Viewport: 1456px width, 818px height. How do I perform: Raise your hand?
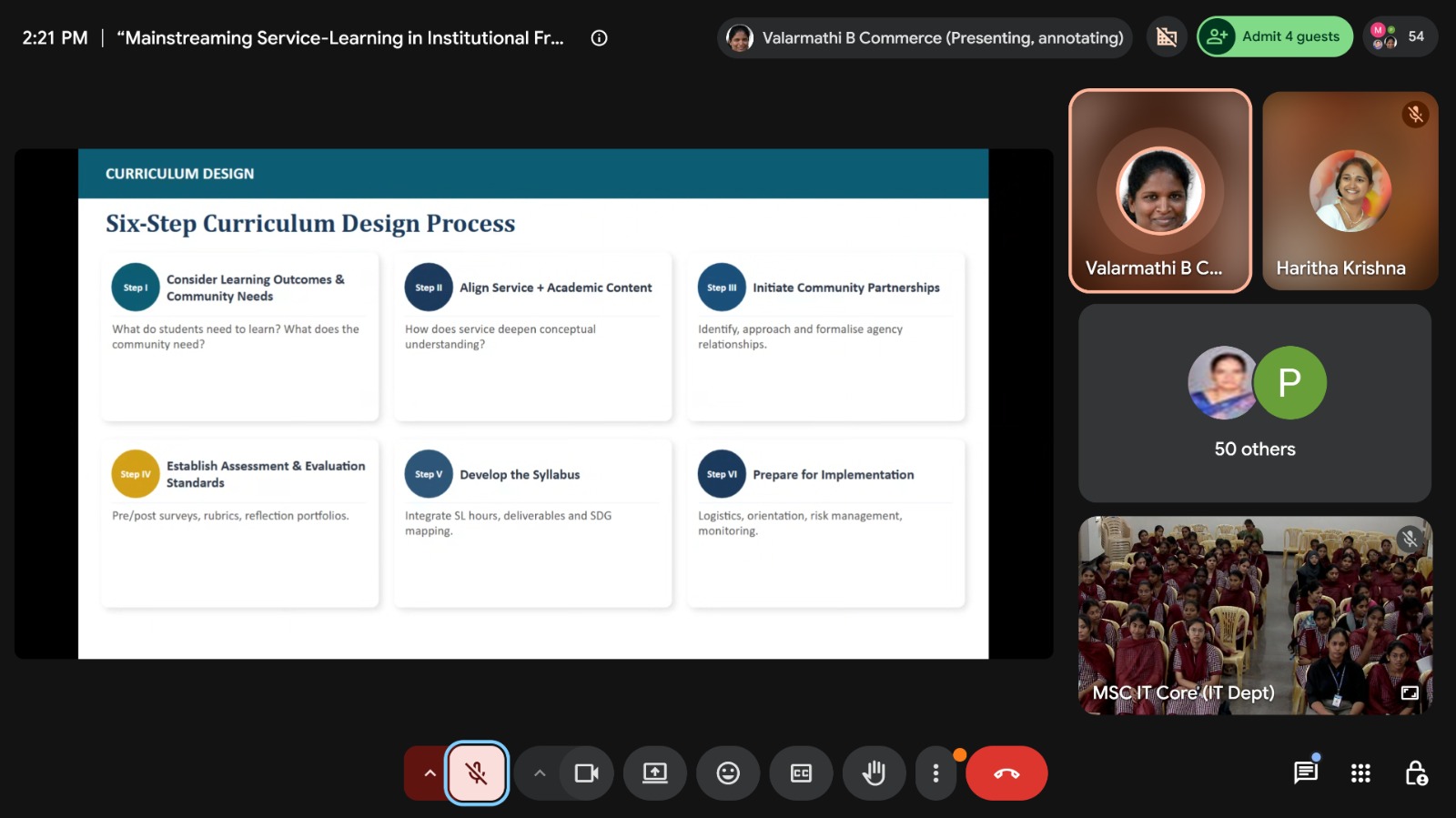874,773
